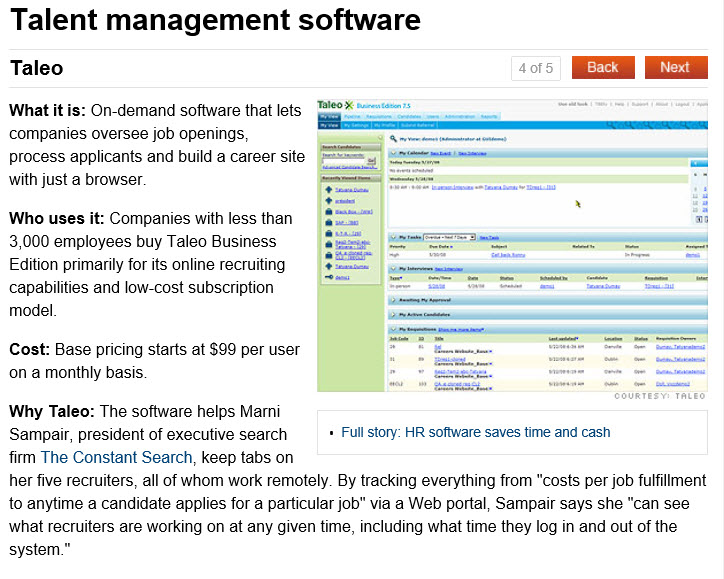Image resolution: width=724 pixels, height=579 pixels.
Task: Click the orange Next button
Action: 674,67
